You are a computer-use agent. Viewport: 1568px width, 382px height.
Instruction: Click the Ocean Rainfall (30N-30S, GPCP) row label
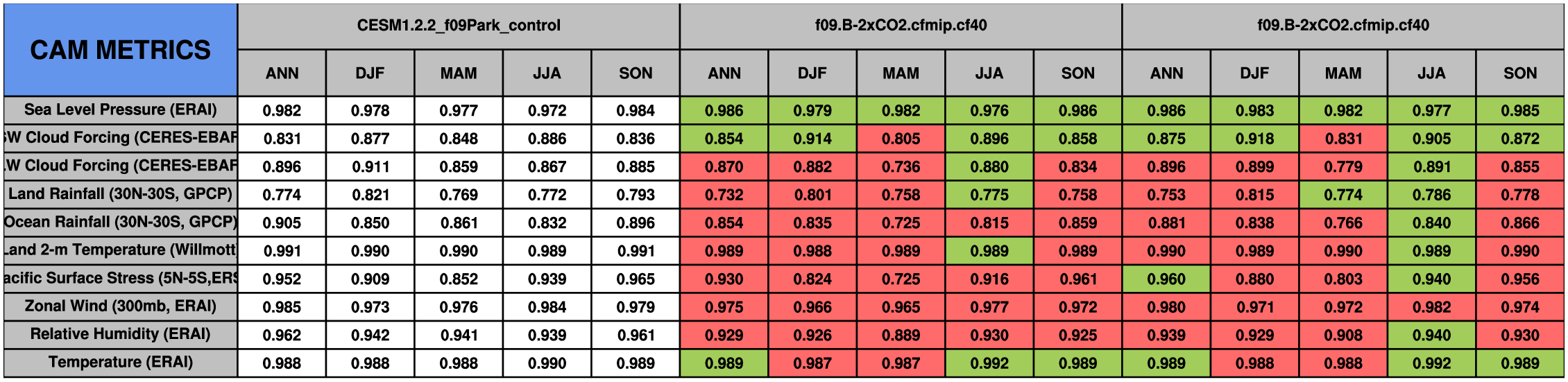(x=120, y=223)
